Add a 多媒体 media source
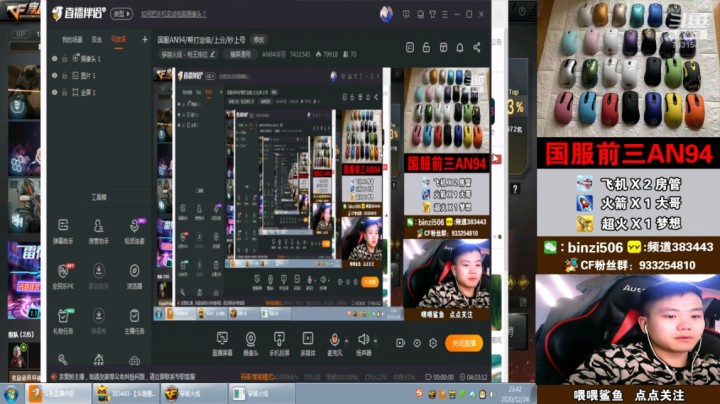 tap(308, 343)
